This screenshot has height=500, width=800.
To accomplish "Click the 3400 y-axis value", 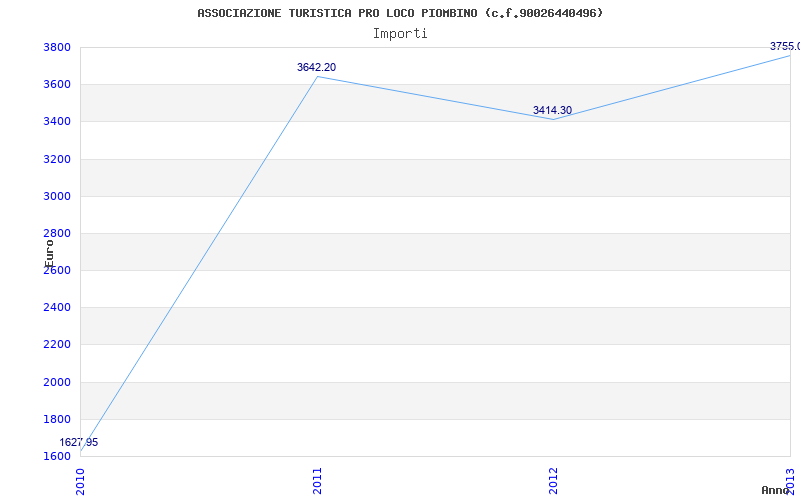I will (55, 121).
